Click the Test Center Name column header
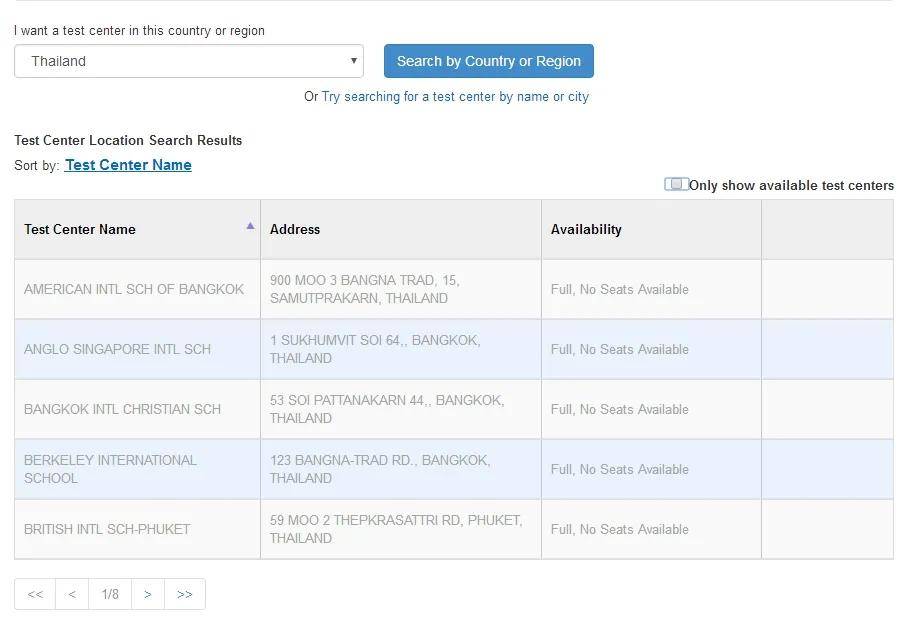 click(x=137, y=230)
